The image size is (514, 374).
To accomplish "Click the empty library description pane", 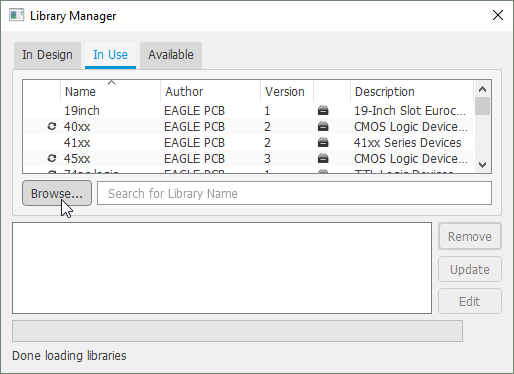I will pyautogui.click(x=222, y=268).
